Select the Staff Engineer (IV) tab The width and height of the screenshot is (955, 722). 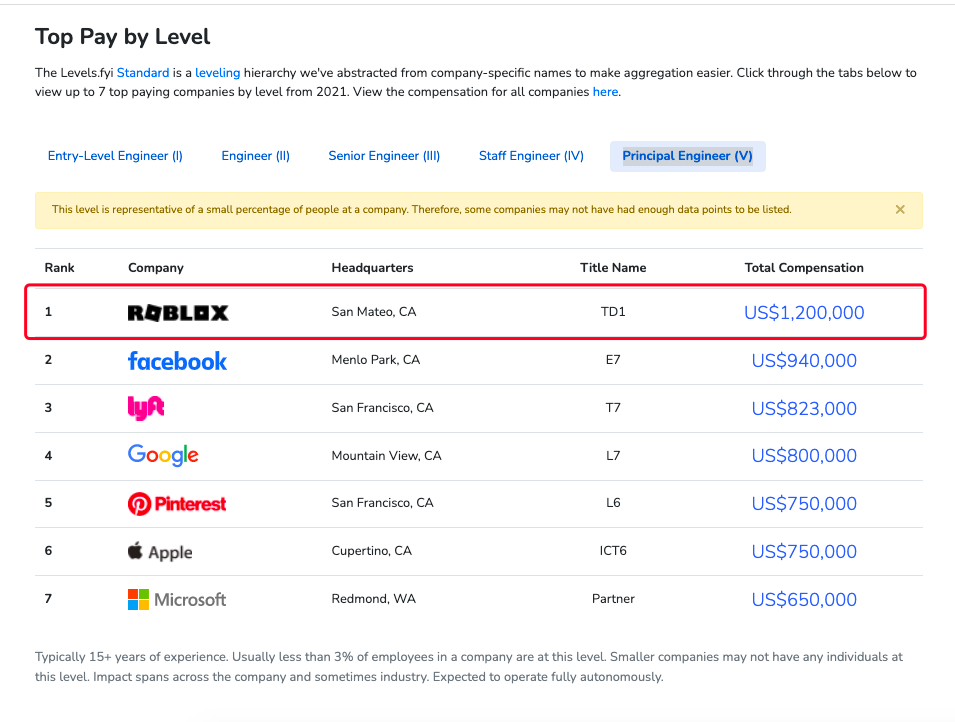(x=531, y=156)
